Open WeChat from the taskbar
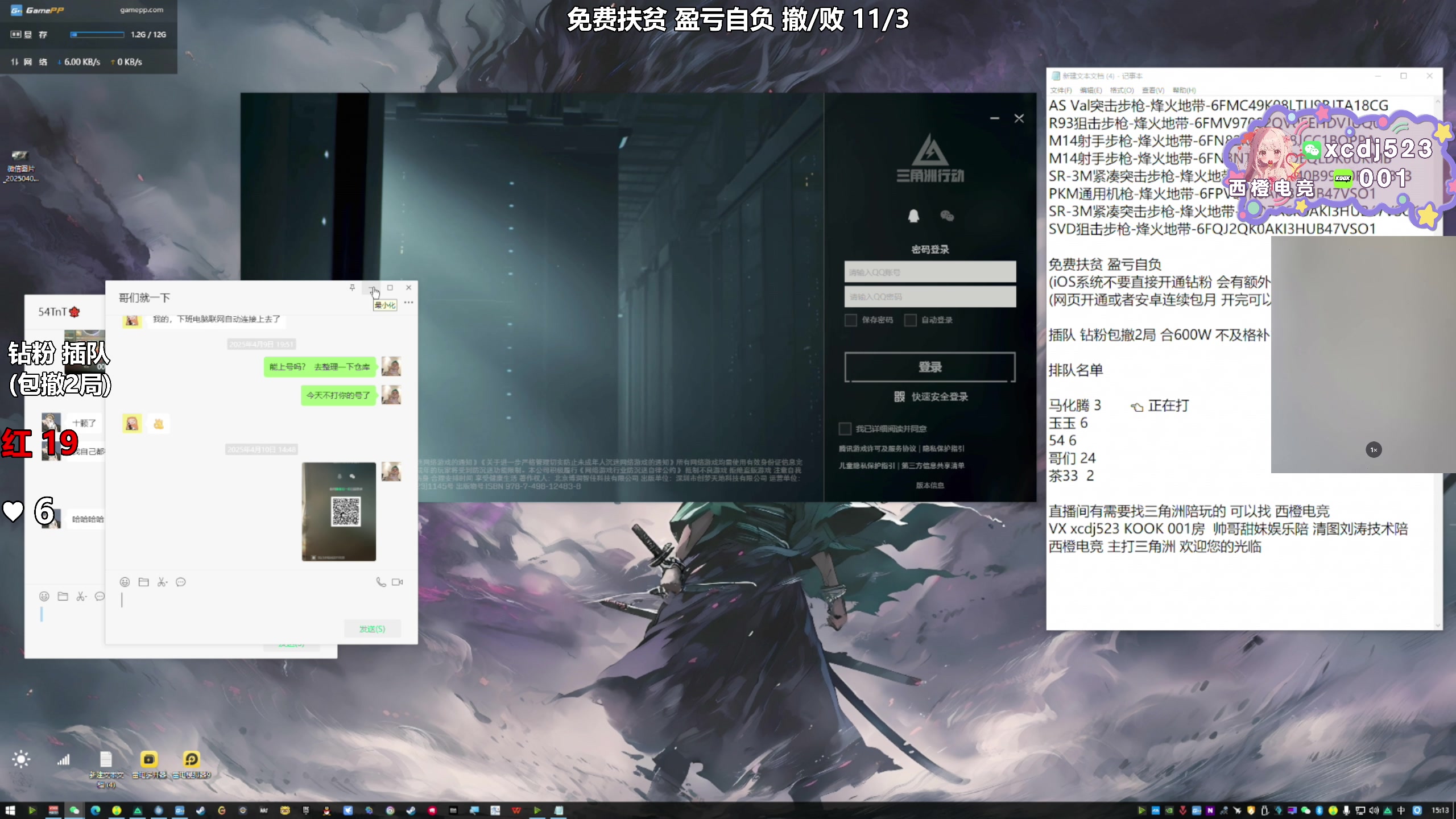1456x819 pixels. tap(75, 810)
